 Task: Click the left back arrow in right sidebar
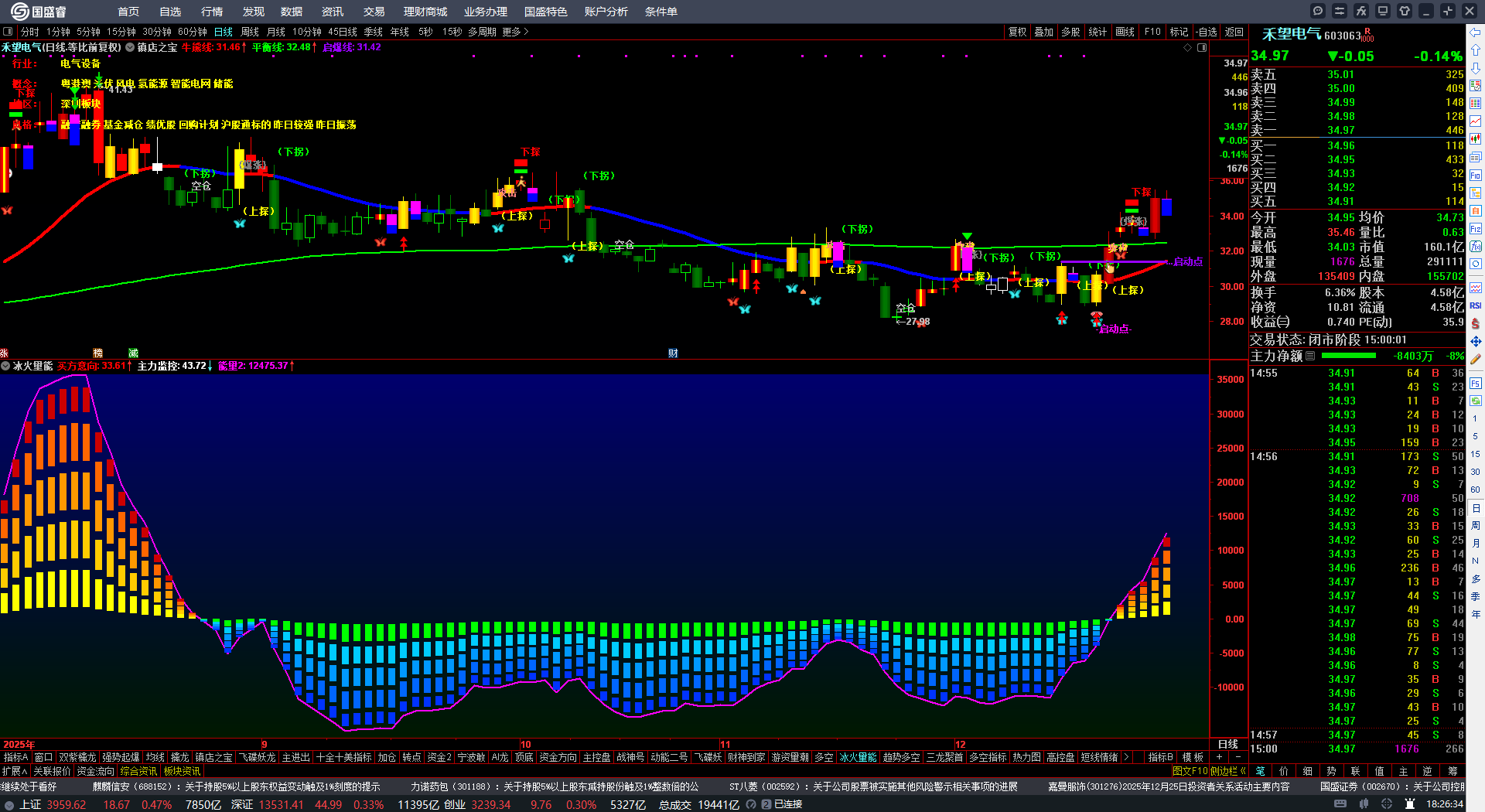(1476, 32)
